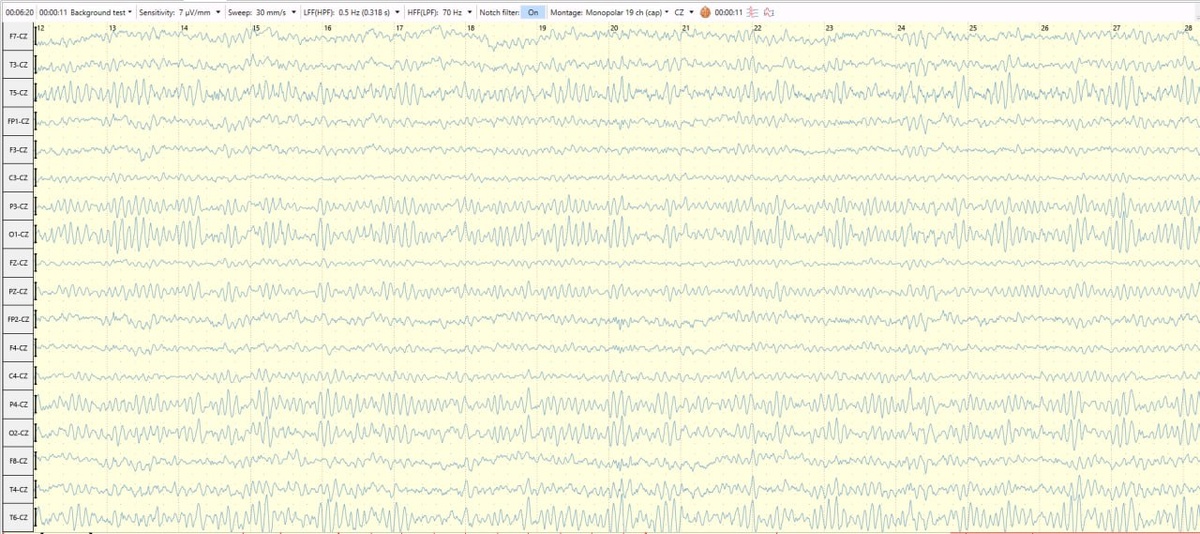Select the FZ-CZ channel label
The image size is (1200, 534).
tap(18, 263)
